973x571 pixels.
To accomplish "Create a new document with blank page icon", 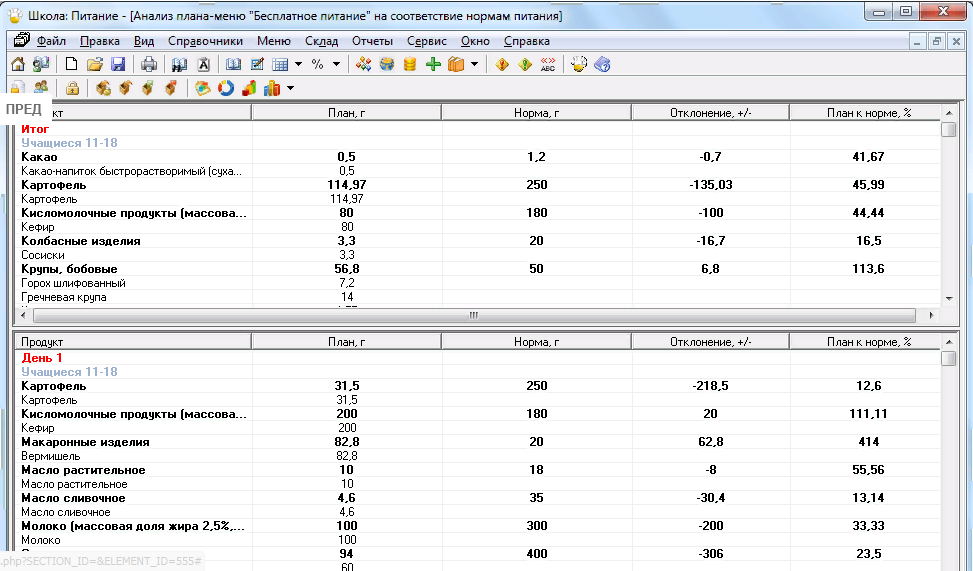I will [72, 64].
